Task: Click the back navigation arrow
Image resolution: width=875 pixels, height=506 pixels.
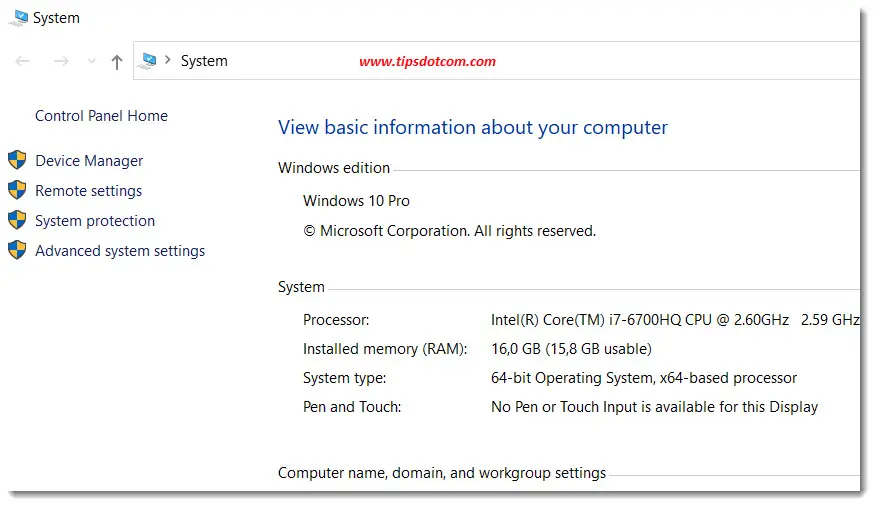Action: pos(22,61)
